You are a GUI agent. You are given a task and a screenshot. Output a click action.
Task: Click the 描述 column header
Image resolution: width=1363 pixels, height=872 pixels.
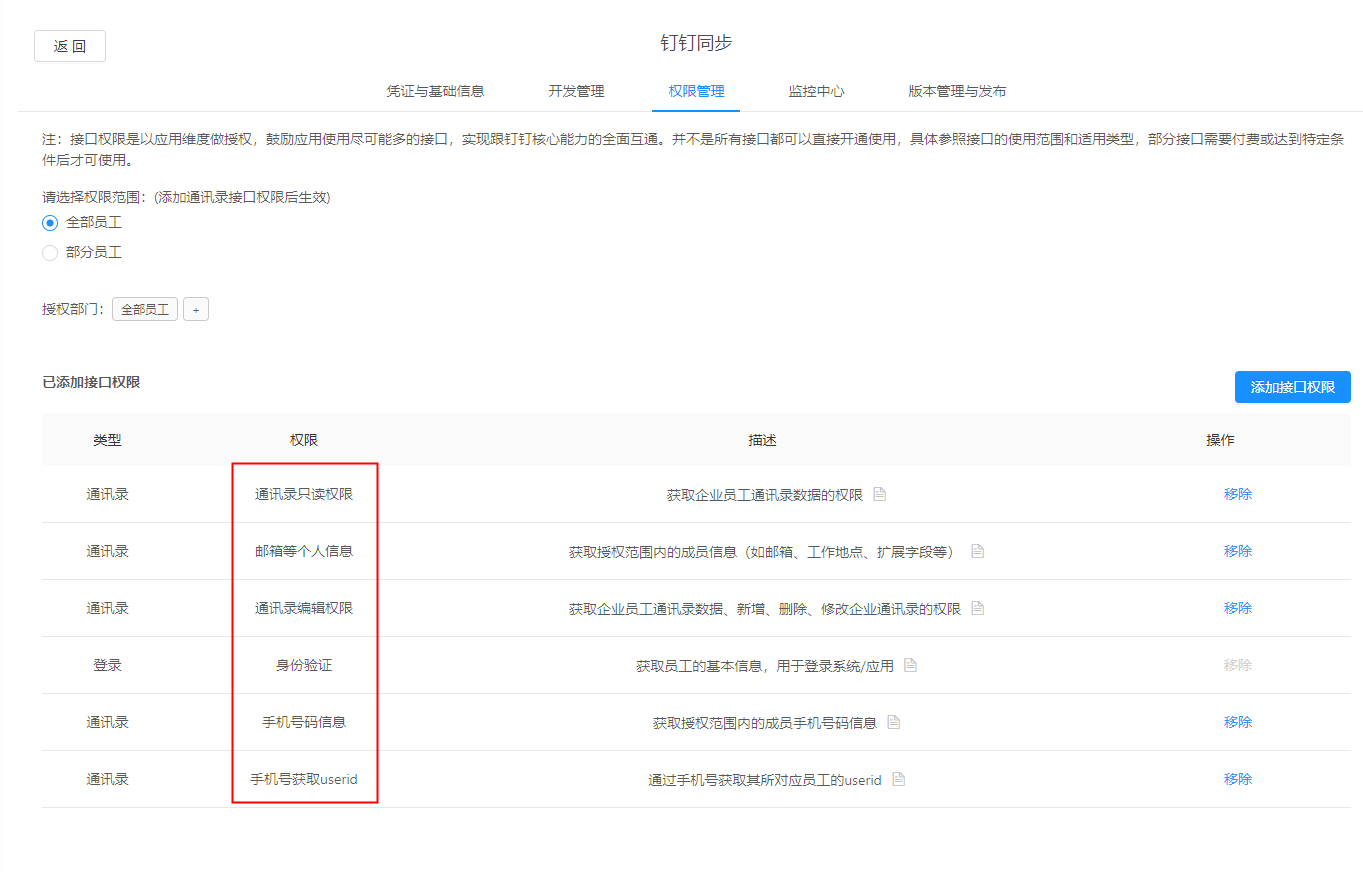point(762,440)
